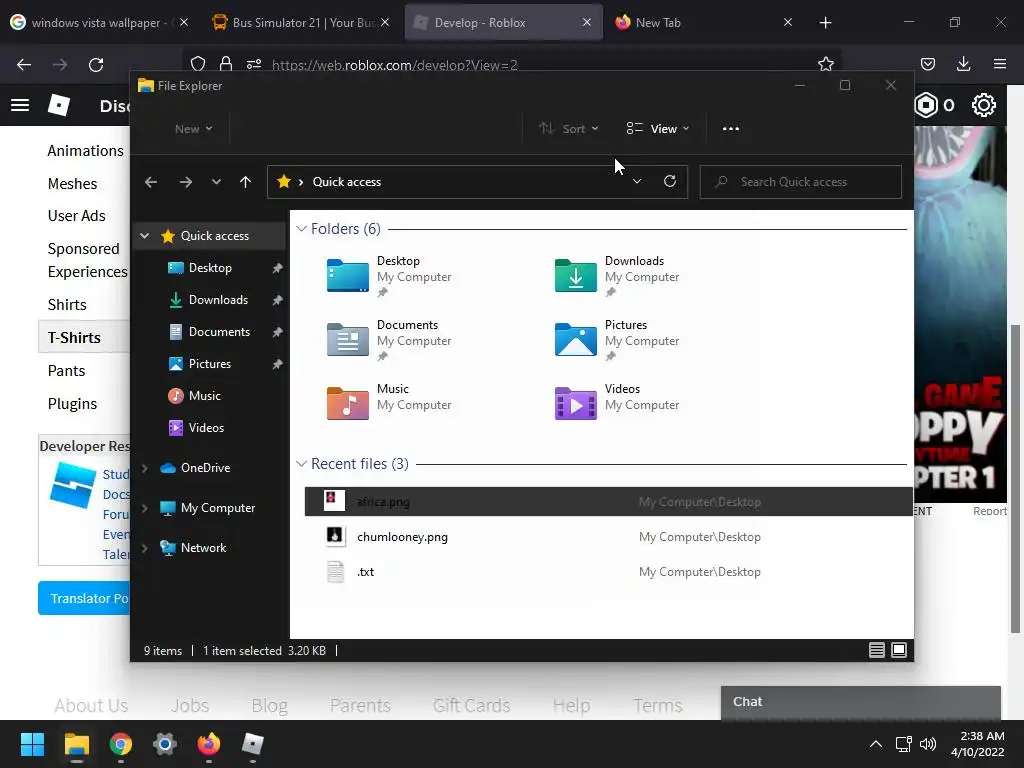Image resolution: width=1024 pixels, height=768 pixels.
Task: Open the Help footer link
Action: point(571,705)
